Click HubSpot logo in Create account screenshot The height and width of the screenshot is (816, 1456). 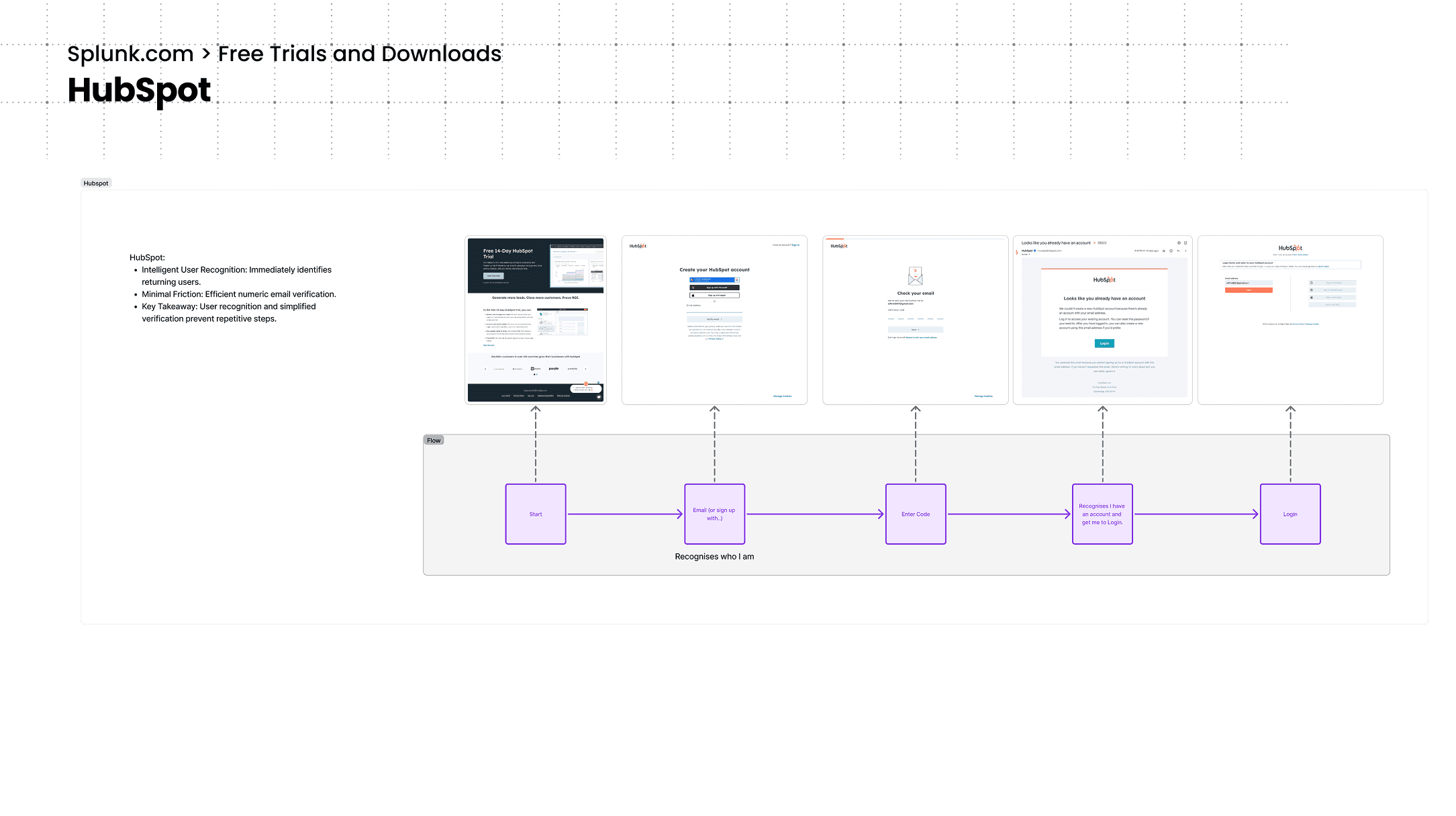tap(638, 246)
